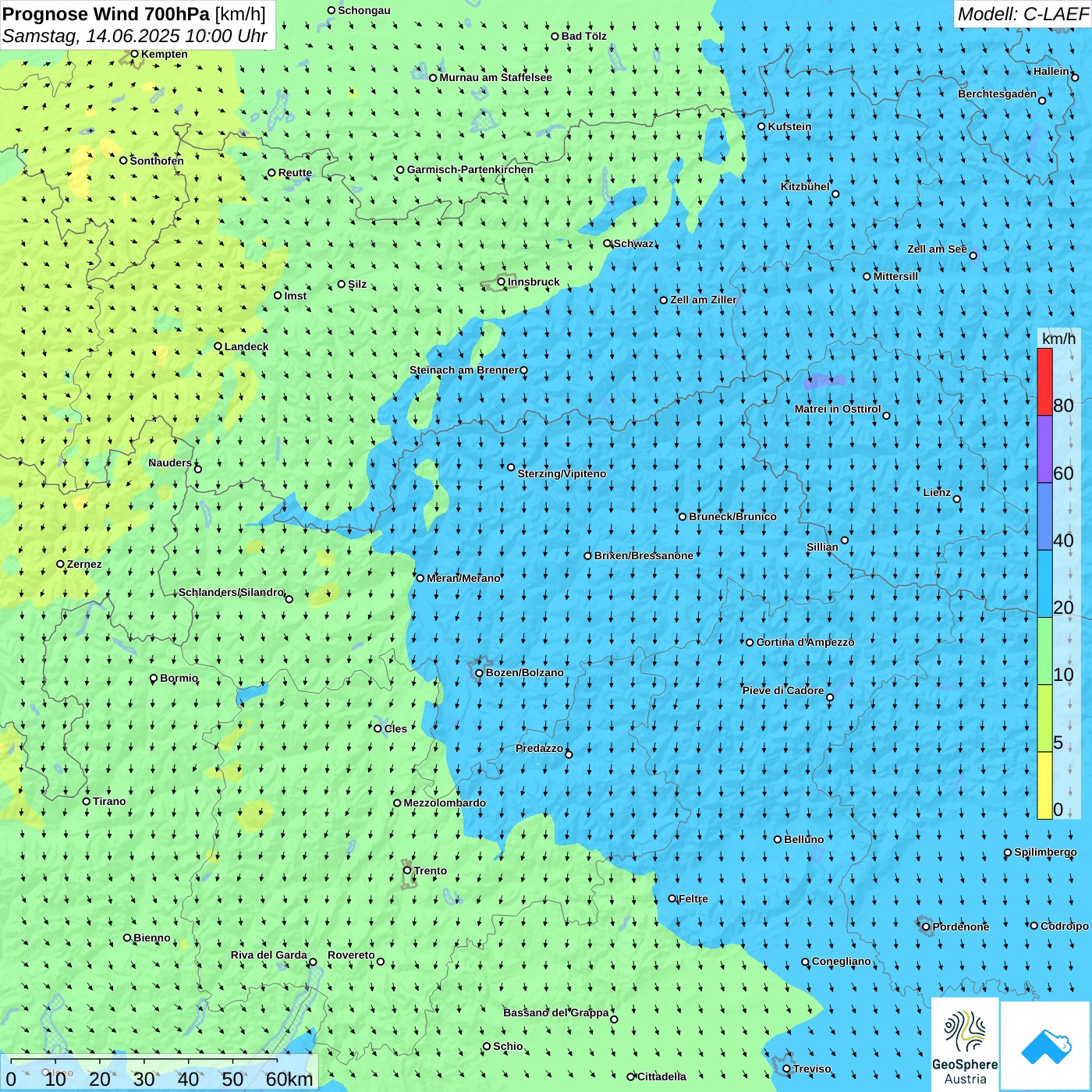Click the Matrei in Osttirol label

(x=838, y=409)
